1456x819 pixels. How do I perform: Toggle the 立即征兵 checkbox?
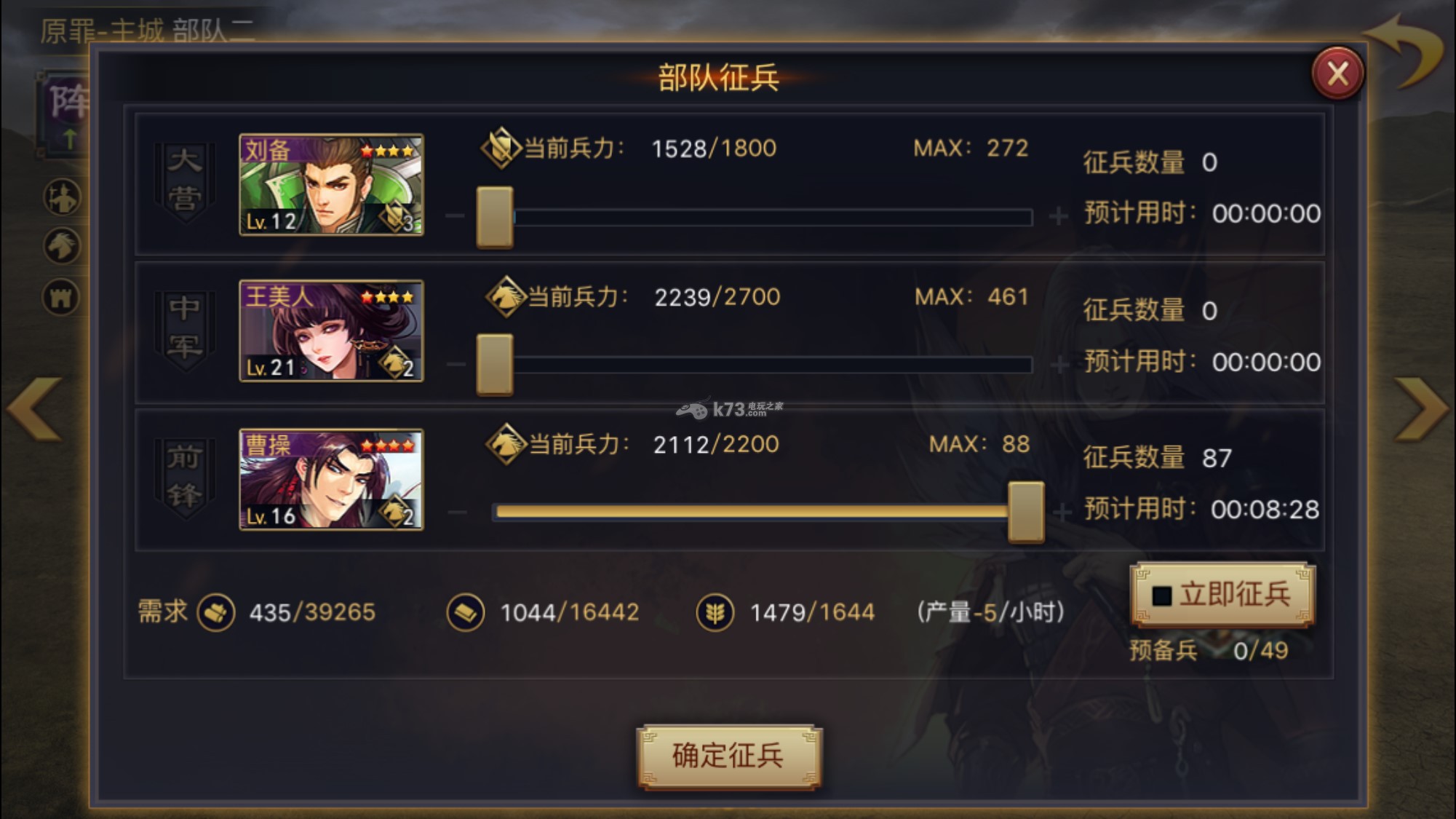[1162, 596]
